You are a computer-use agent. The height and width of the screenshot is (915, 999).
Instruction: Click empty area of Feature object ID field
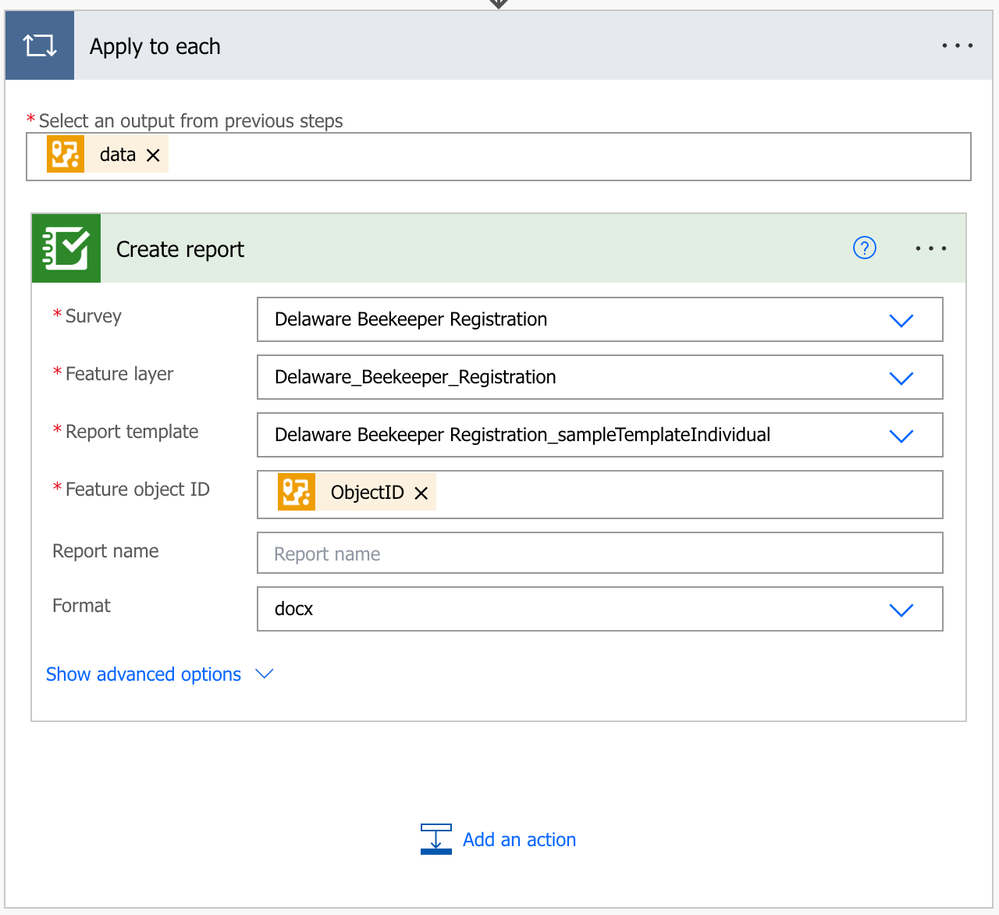click(690, 494)
